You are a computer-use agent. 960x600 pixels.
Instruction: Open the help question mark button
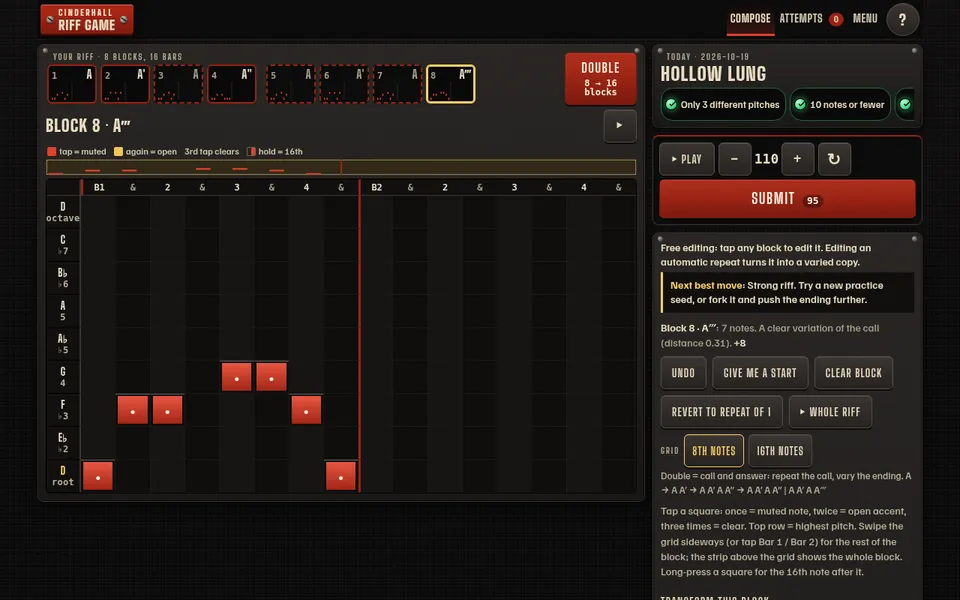pyautogui.click(x=902, y=20)
